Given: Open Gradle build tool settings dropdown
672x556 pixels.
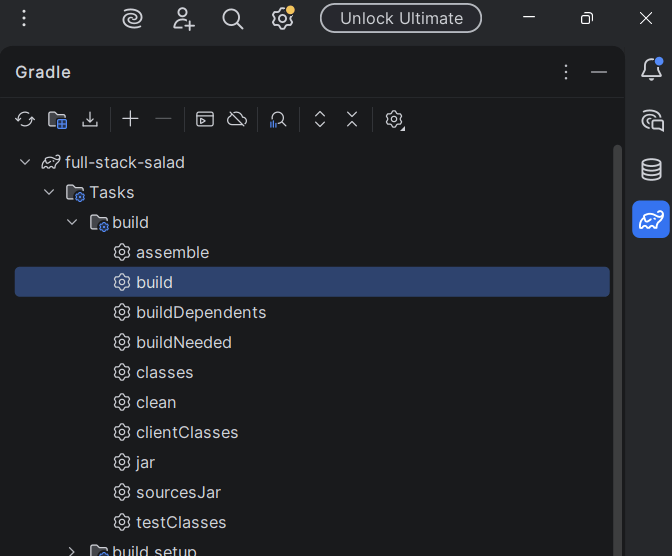Looking at the screenshot, I should point(395,120).
